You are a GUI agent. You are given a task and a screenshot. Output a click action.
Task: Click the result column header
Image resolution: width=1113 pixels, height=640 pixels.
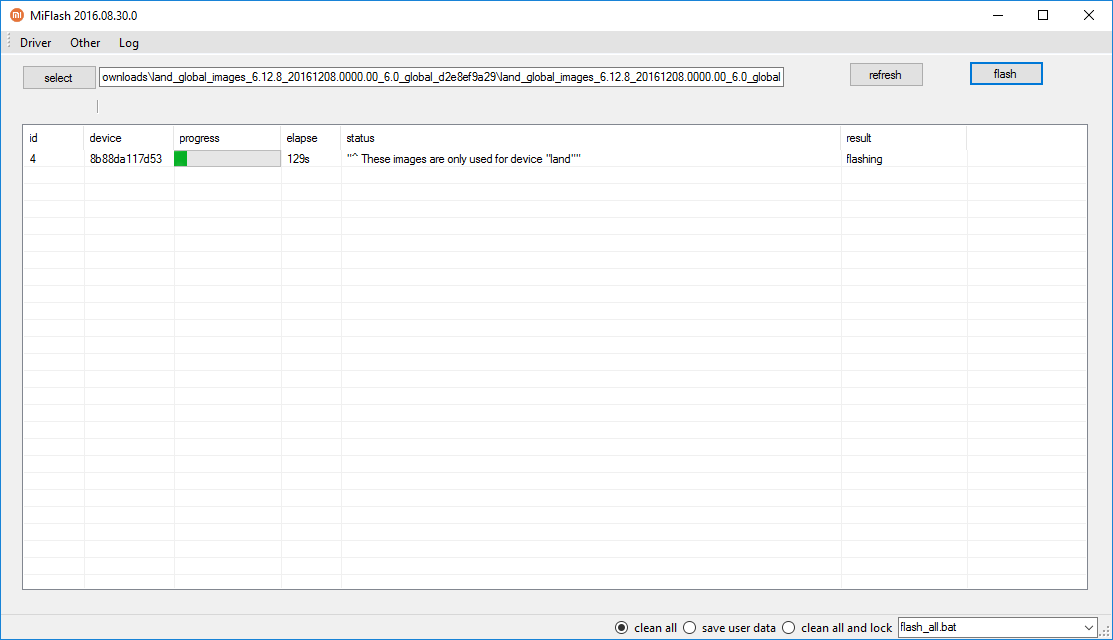tap(904, 138)
